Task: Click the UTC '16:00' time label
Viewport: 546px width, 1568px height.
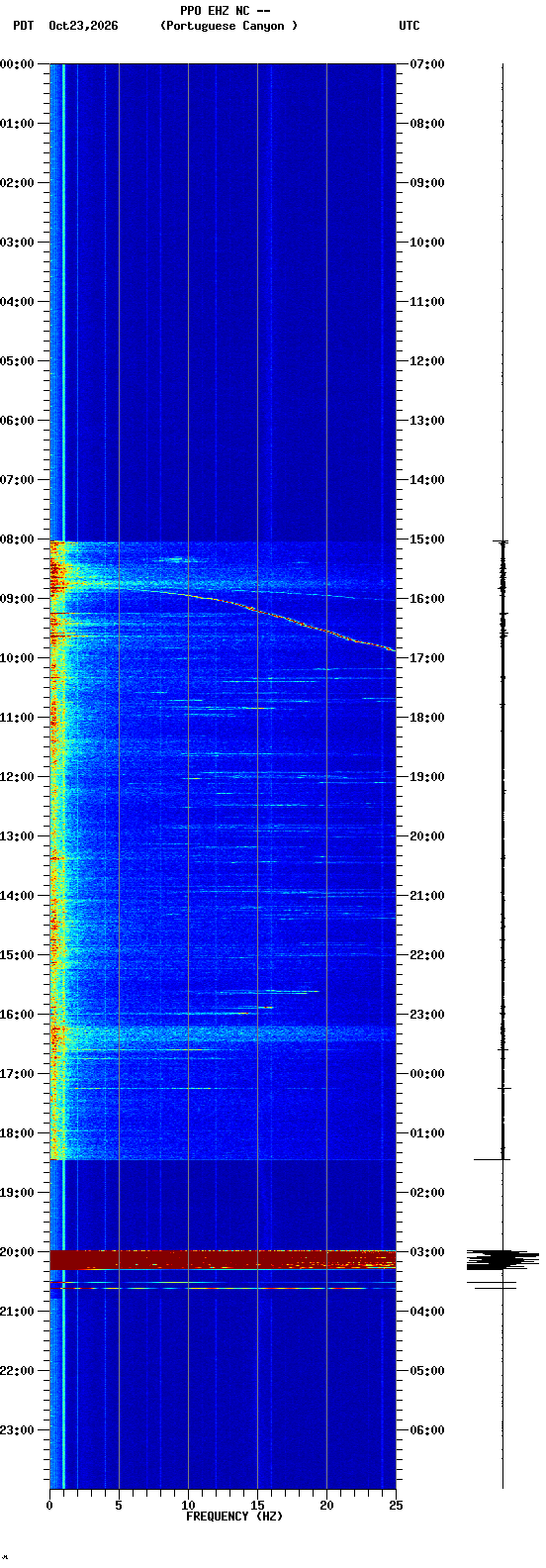Action: tap(427, 599)
